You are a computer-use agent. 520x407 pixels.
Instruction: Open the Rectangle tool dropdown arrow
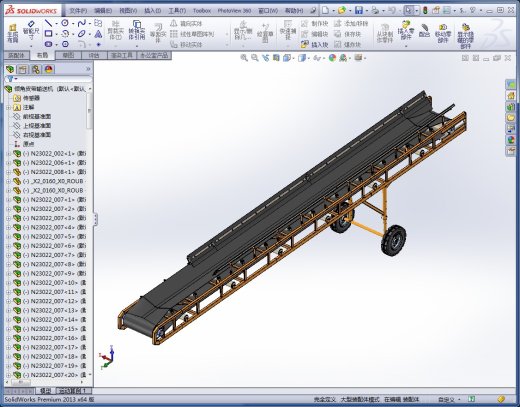[x=57, y=34]
